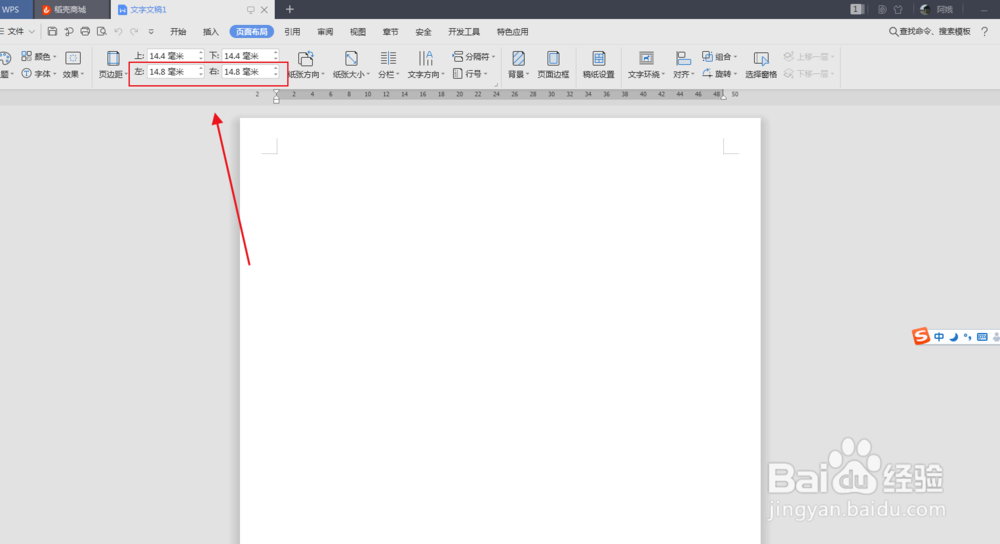Click the Save icon in quick toolbar

coord(52,31)
